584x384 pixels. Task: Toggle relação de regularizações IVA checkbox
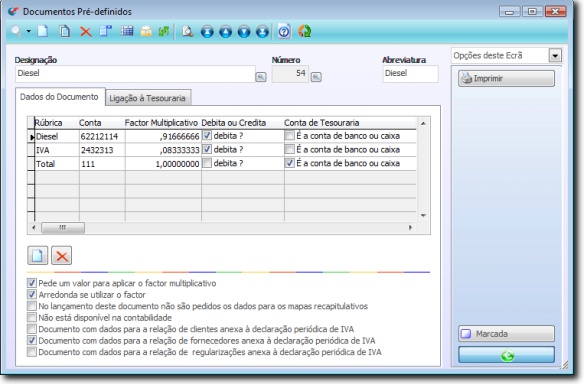(32, 352)
